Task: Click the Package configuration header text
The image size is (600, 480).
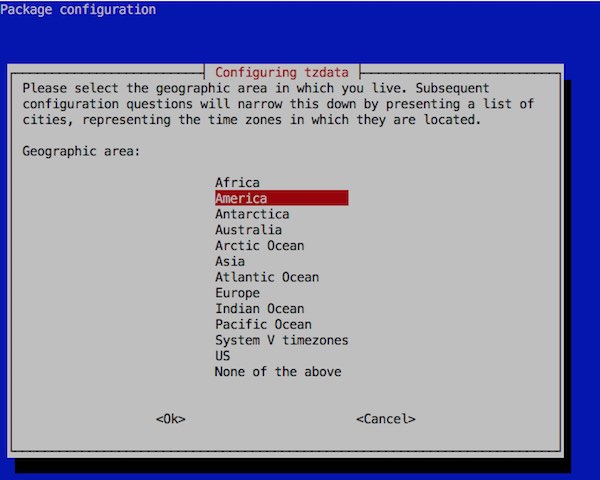Action: pyautogui.click(x=78, y=10)
